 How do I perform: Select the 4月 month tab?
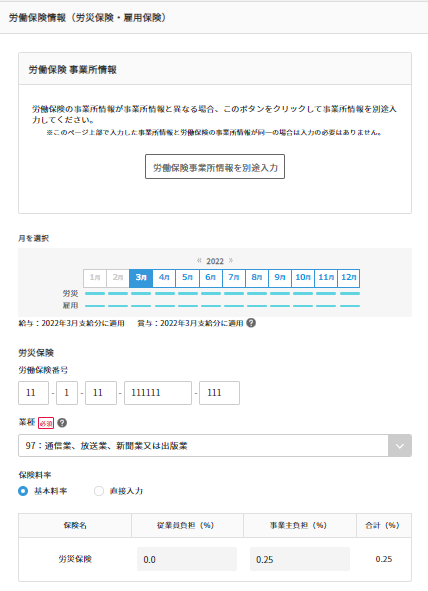[x=164, y=278]
